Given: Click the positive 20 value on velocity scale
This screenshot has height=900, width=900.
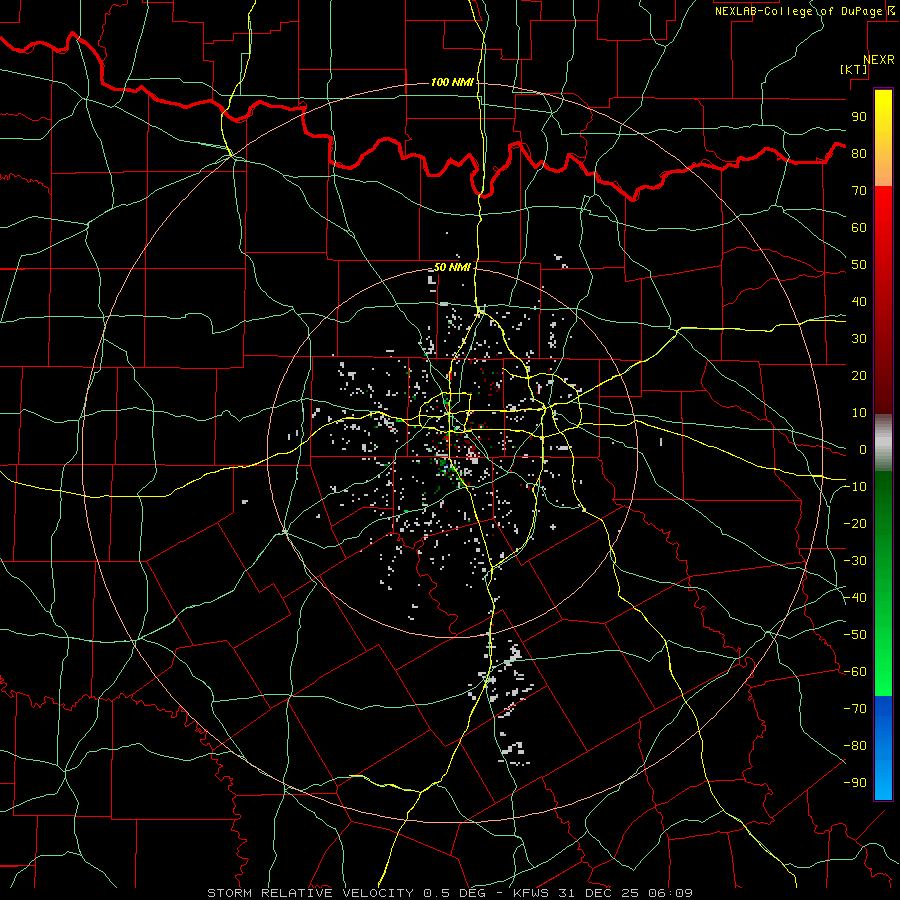Looking at the screenshot, I should (859, 375).
